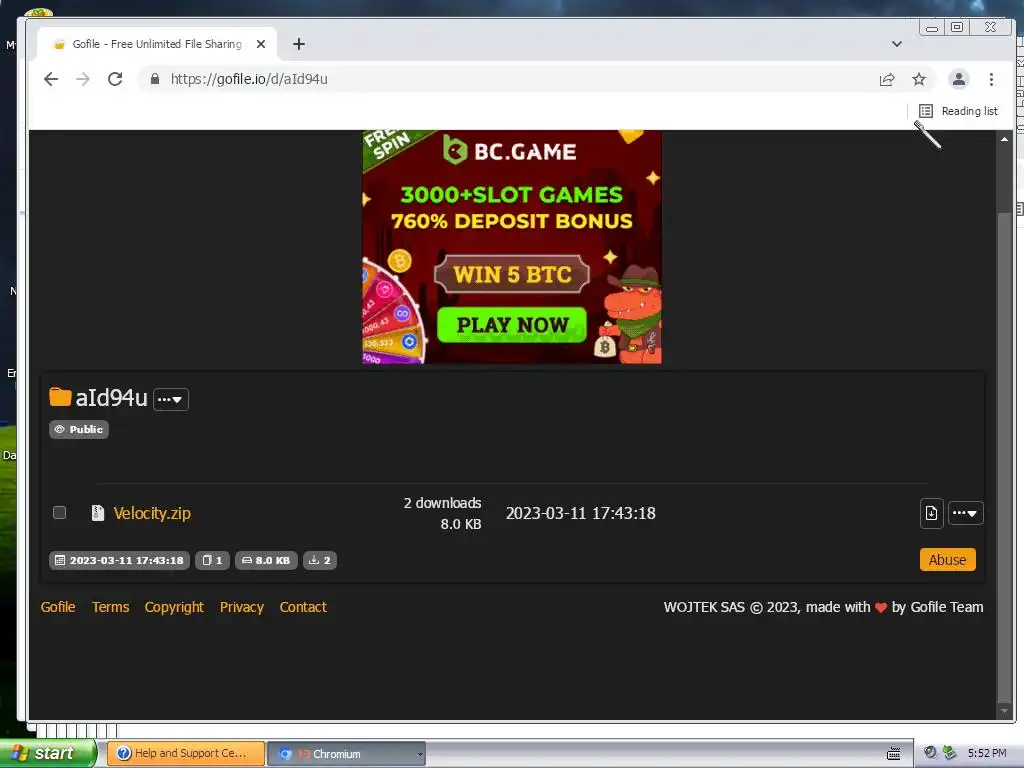Click the Public visibility badge
Image resolution: width=1024 pixels, height=768 pixels.
coord(78,430)
